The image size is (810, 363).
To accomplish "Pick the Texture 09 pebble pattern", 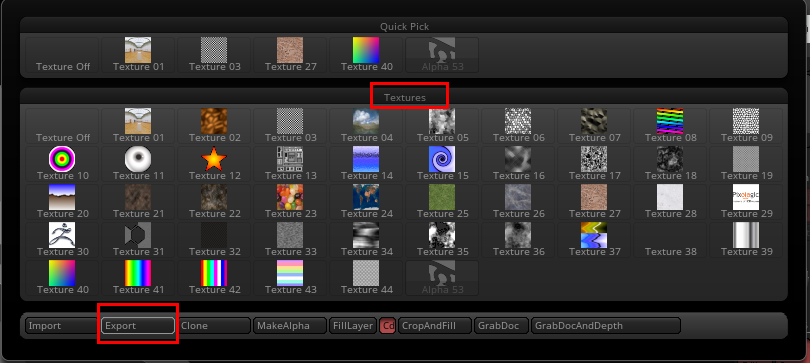I will pos(745,125).
